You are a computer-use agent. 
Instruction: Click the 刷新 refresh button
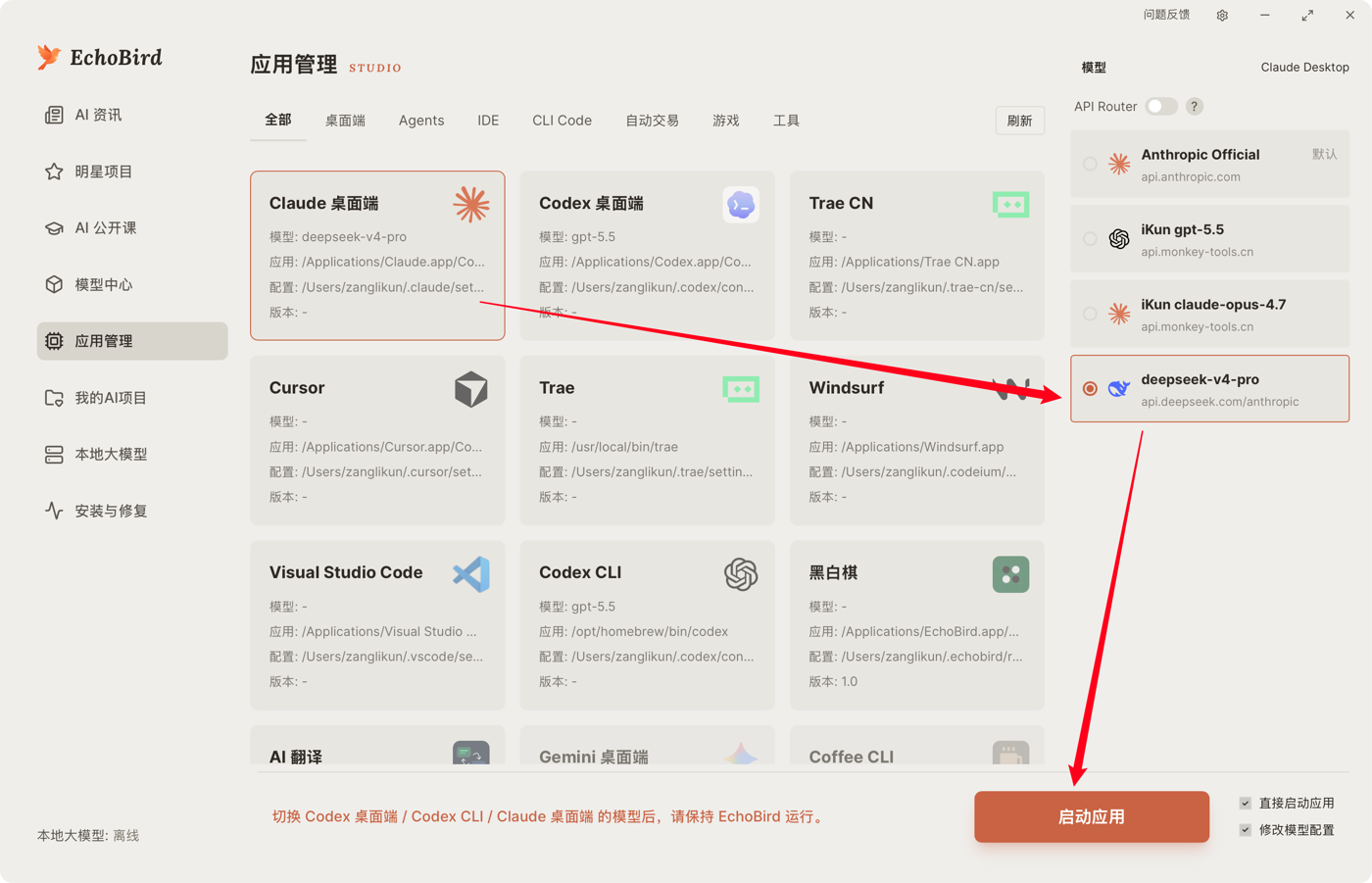tap(1020, 121)
